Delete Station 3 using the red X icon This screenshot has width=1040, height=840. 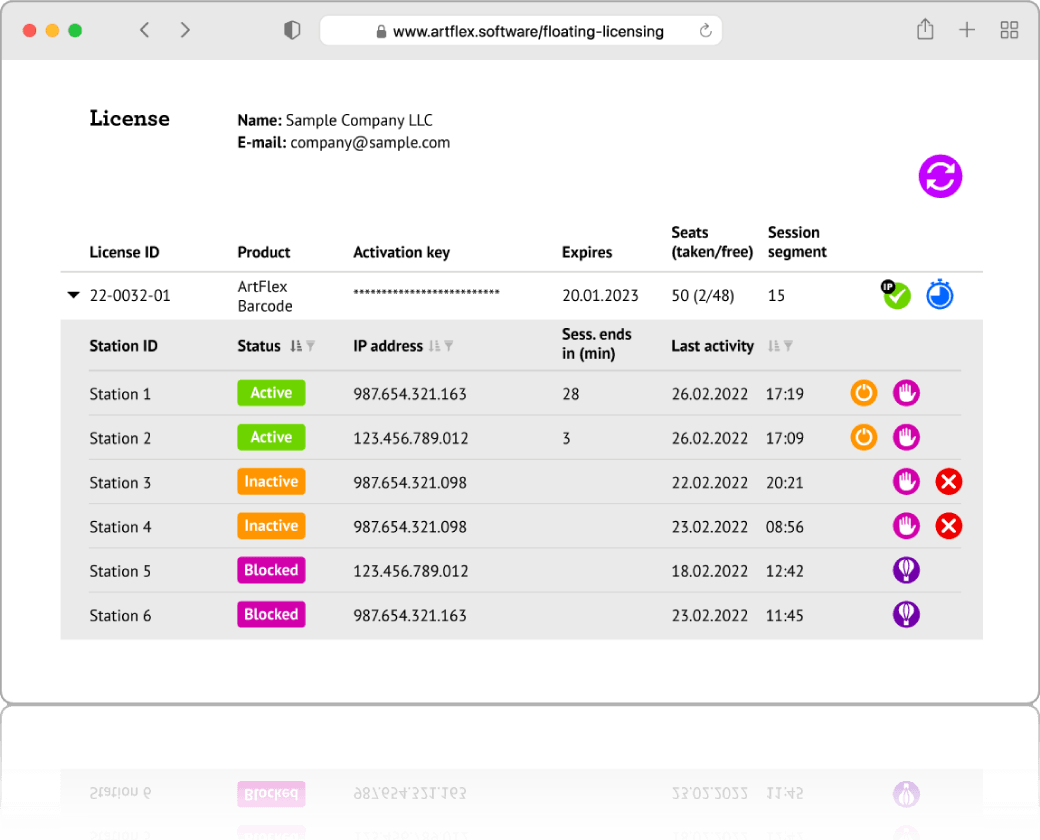[948, 482]
